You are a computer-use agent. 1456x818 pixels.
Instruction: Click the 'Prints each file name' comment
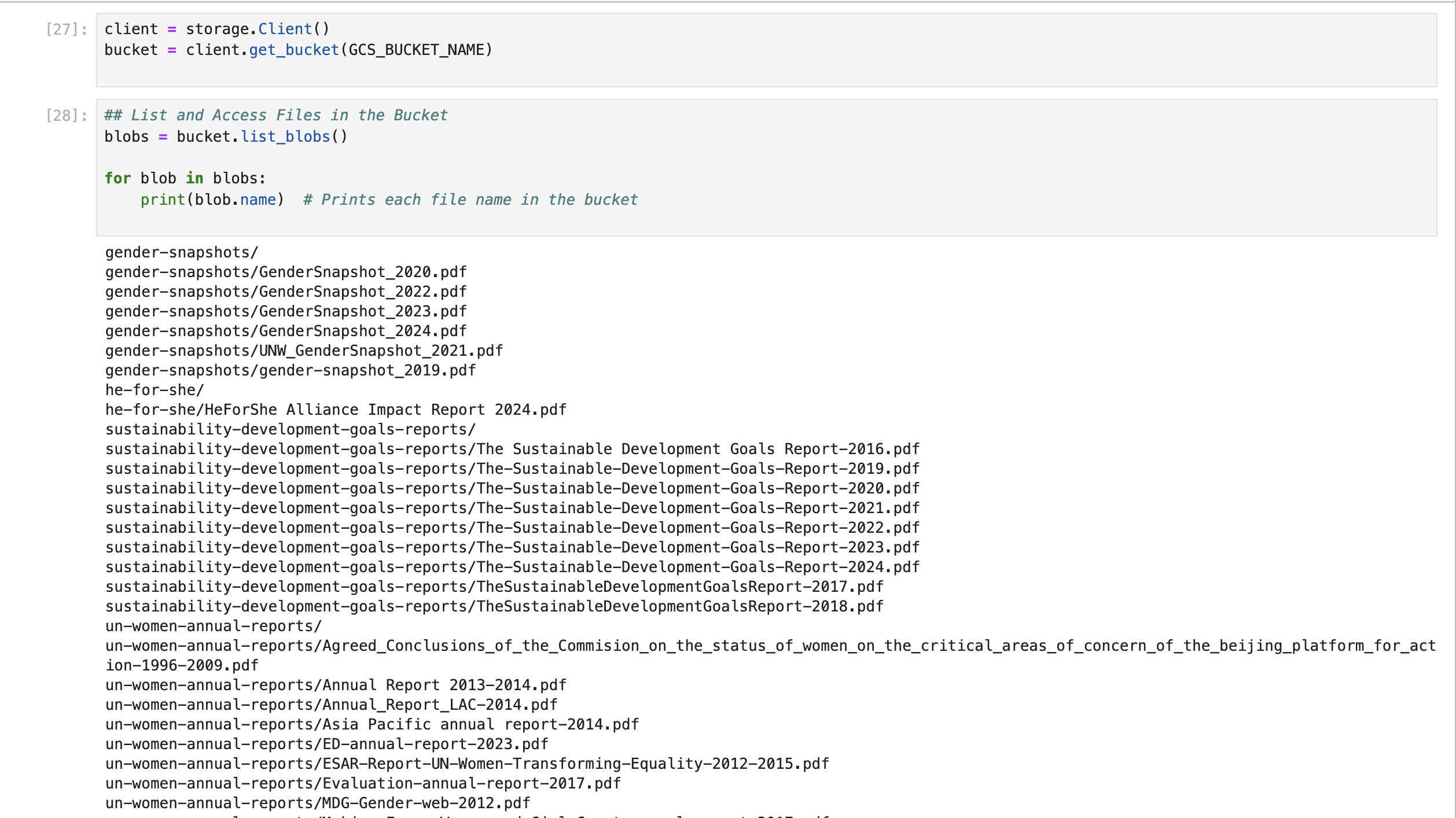[x=470, y=200]
